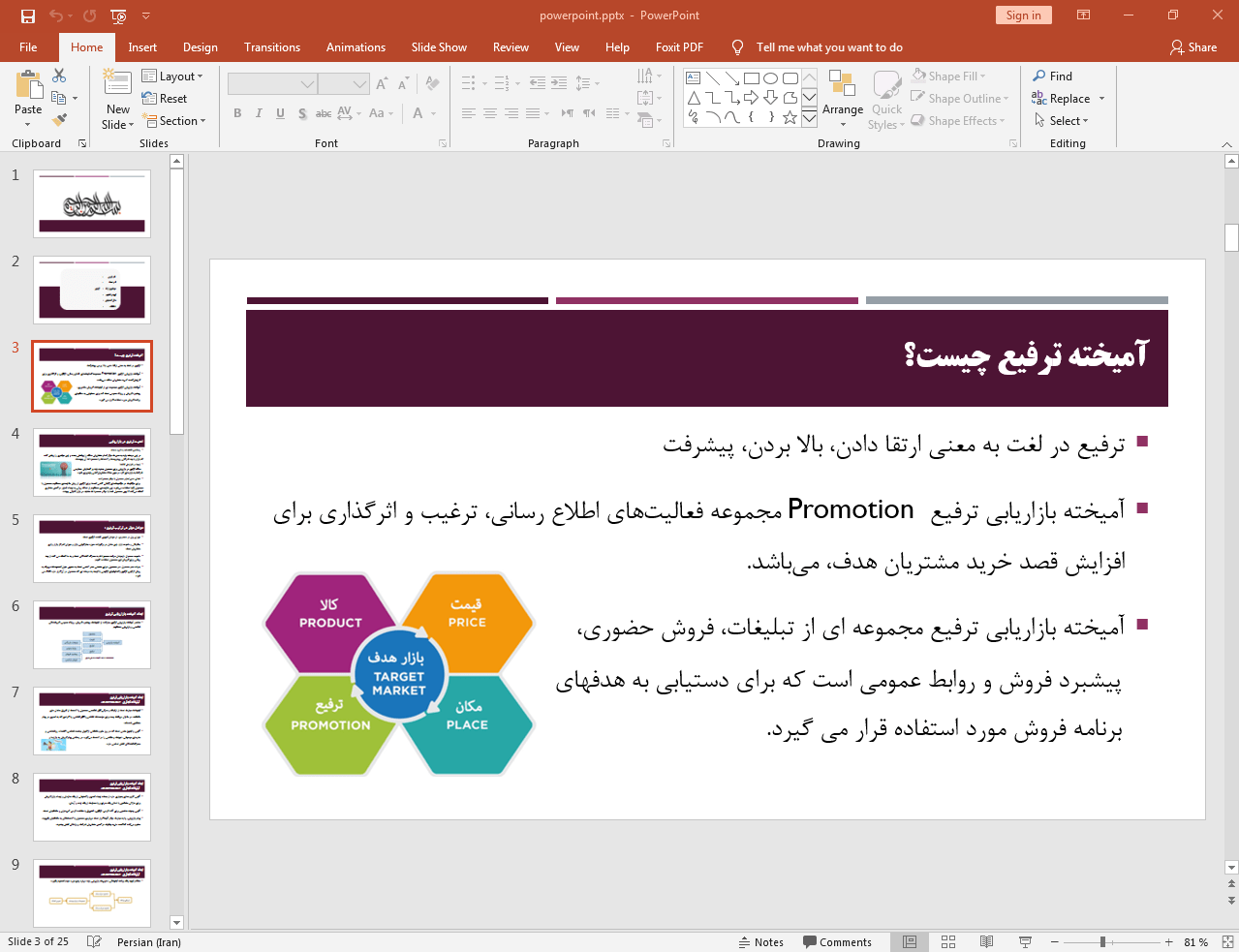
Task: Expand the shapes gallery More arrow
Action: coord(810,118)
